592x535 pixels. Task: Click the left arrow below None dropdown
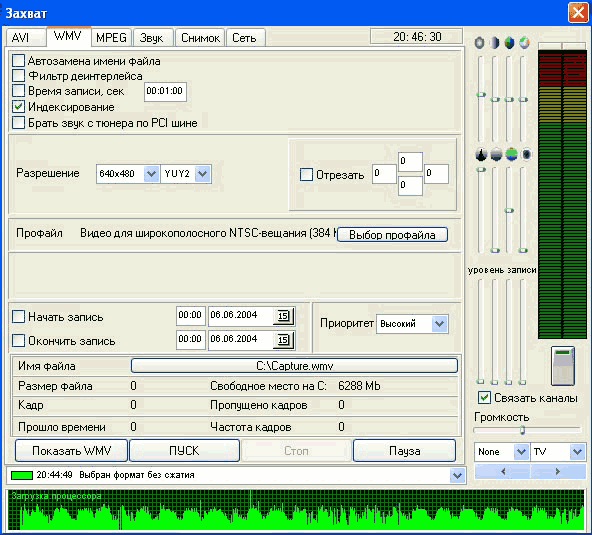tap(503, 472)
